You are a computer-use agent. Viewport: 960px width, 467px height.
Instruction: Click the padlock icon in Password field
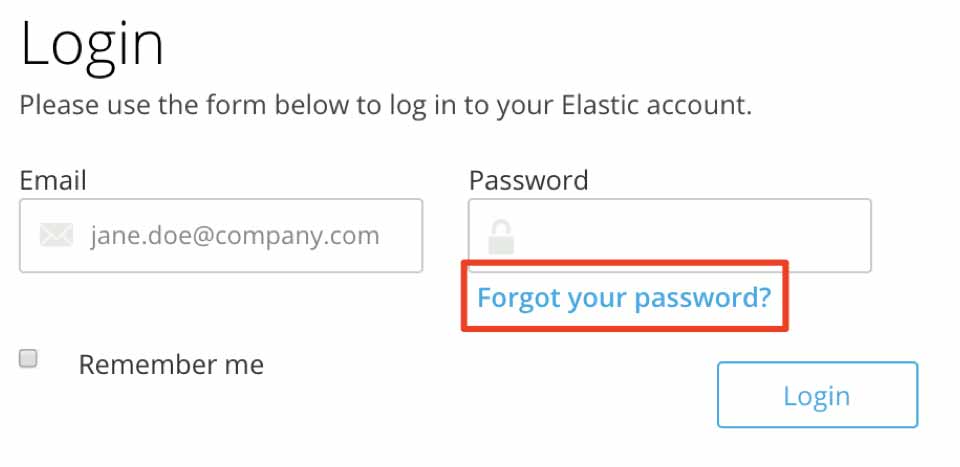(501, 237)
